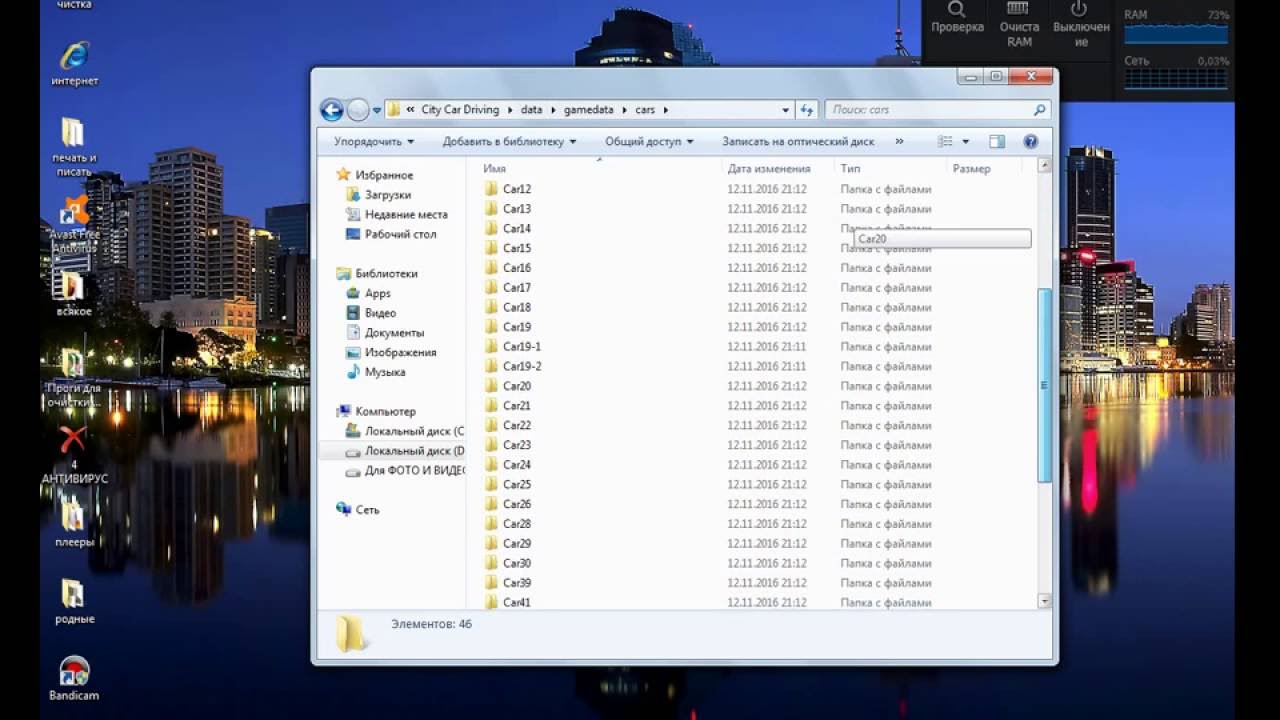Image resolution: width=1280 pixels, height=720 pixels.
Task: Open the Видео library
Action: click(x=380, y=313)
